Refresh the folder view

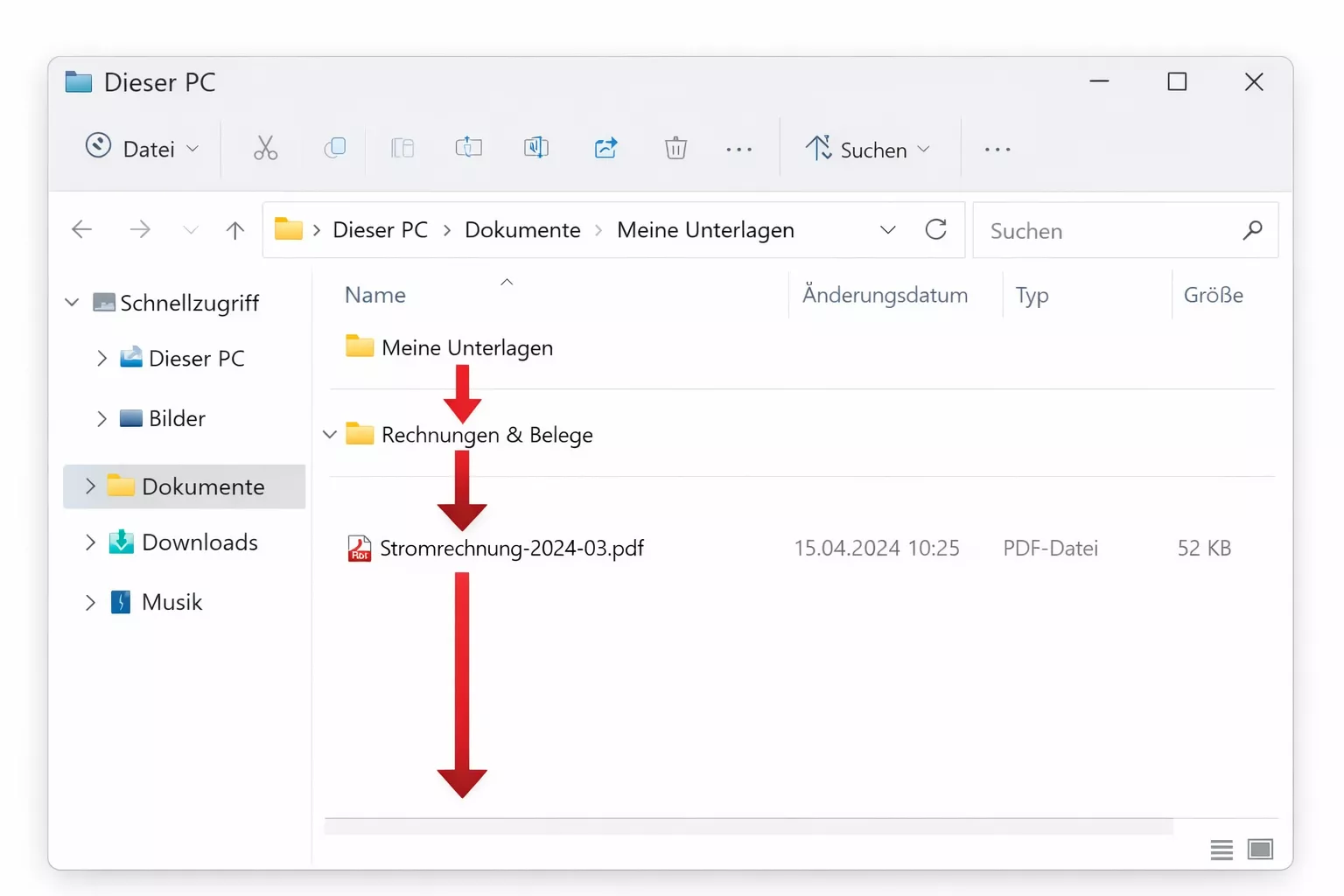click(x=935, y=229)
